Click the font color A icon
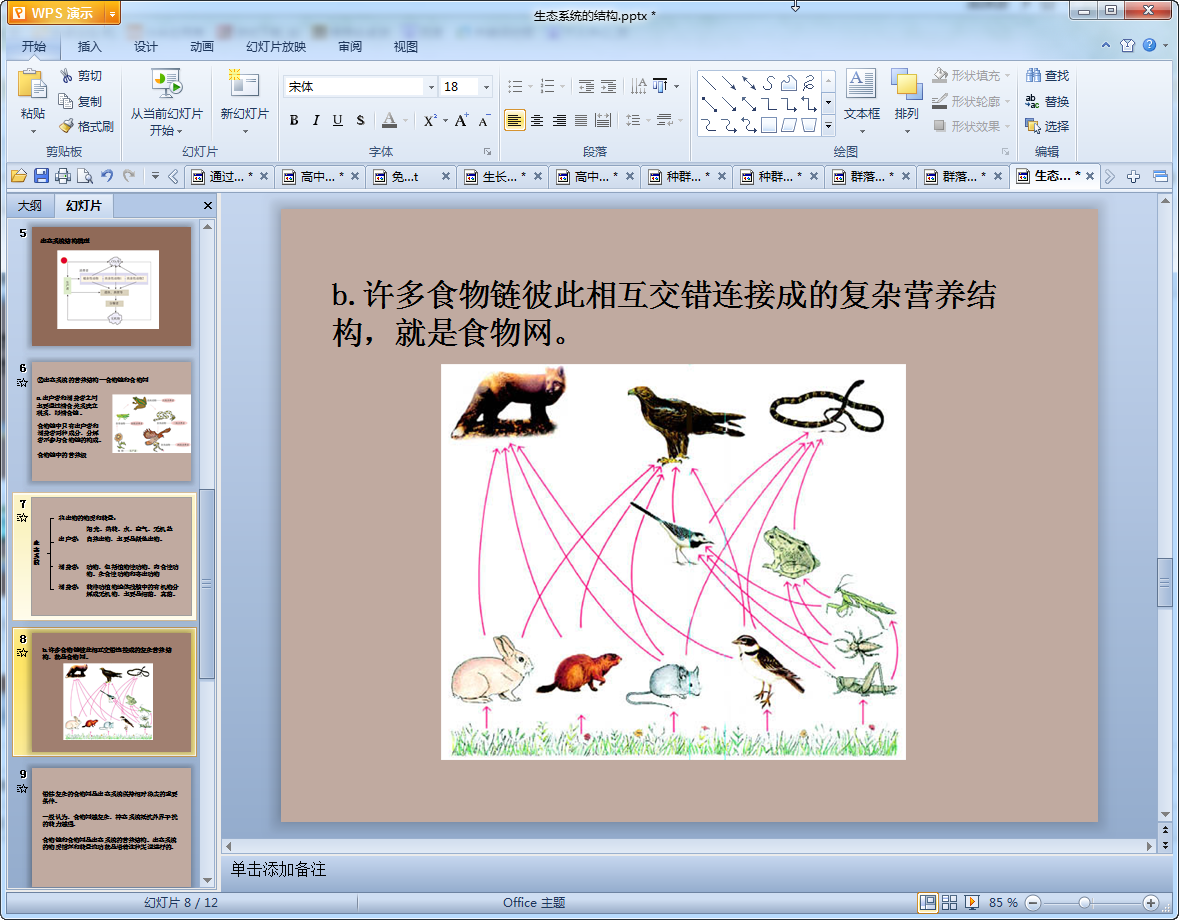1179x920 pixels. pyautogui.click(x=389, y=120)
